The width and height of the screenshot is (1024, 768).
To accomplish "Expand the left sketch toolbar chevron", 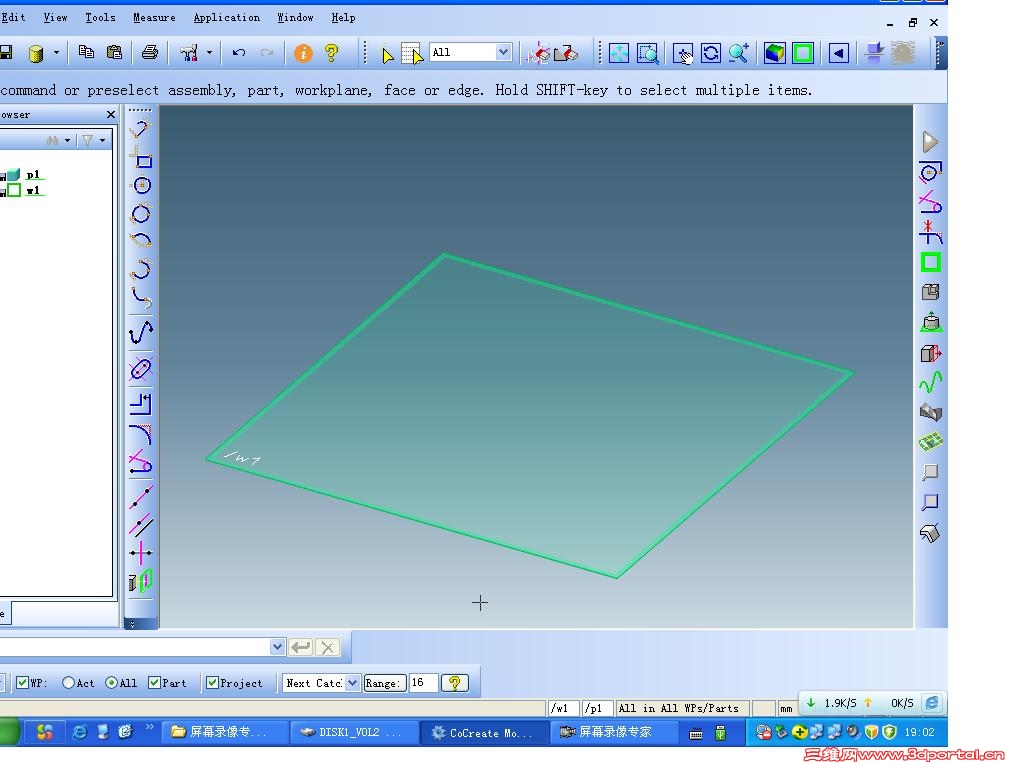I will 133,624.
